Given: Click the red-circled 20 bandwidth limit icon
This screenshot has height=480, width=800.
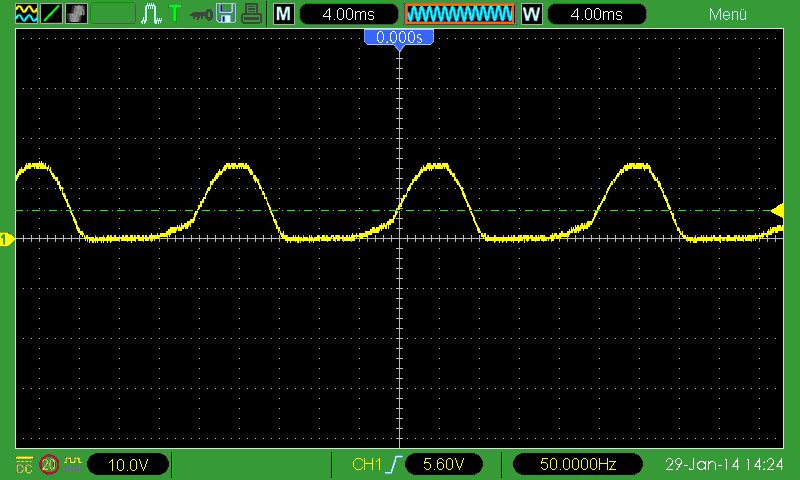Looking at the screenshot, I should [49, 464].
